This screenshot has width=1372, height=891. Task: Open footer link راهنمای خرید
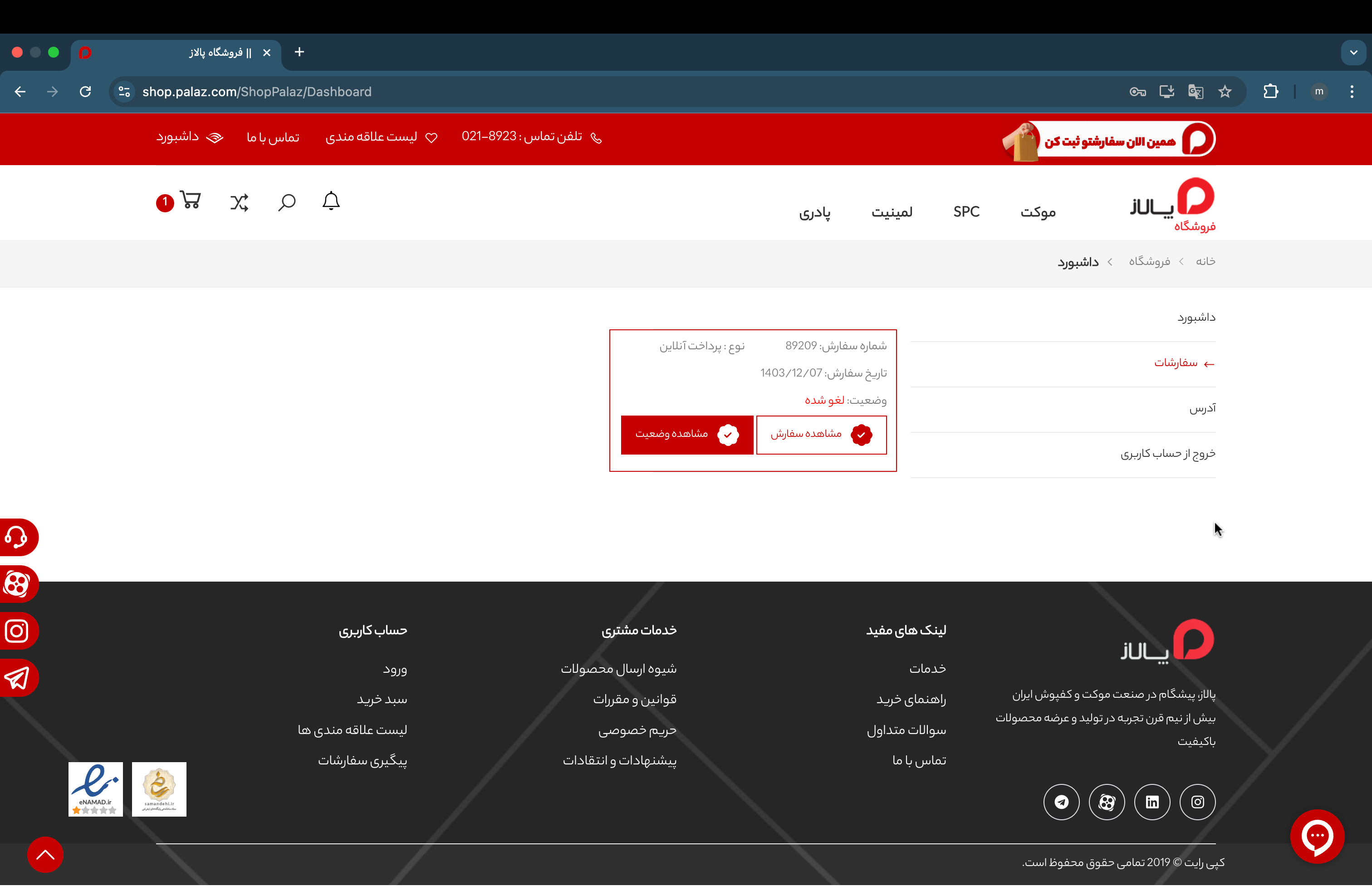click(911, 700)
